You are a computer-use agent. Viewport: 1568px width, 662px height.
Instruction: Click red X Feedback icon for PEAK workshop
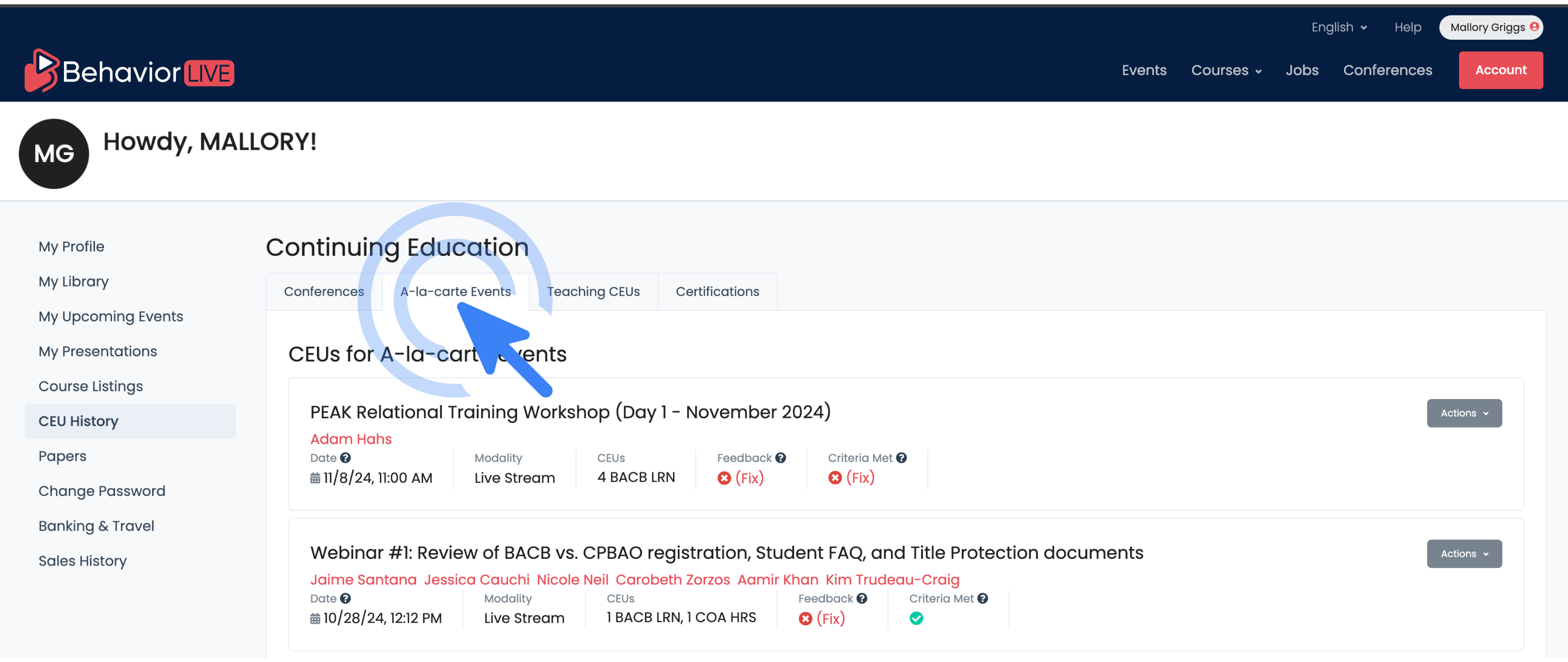(x=724, y=478)
